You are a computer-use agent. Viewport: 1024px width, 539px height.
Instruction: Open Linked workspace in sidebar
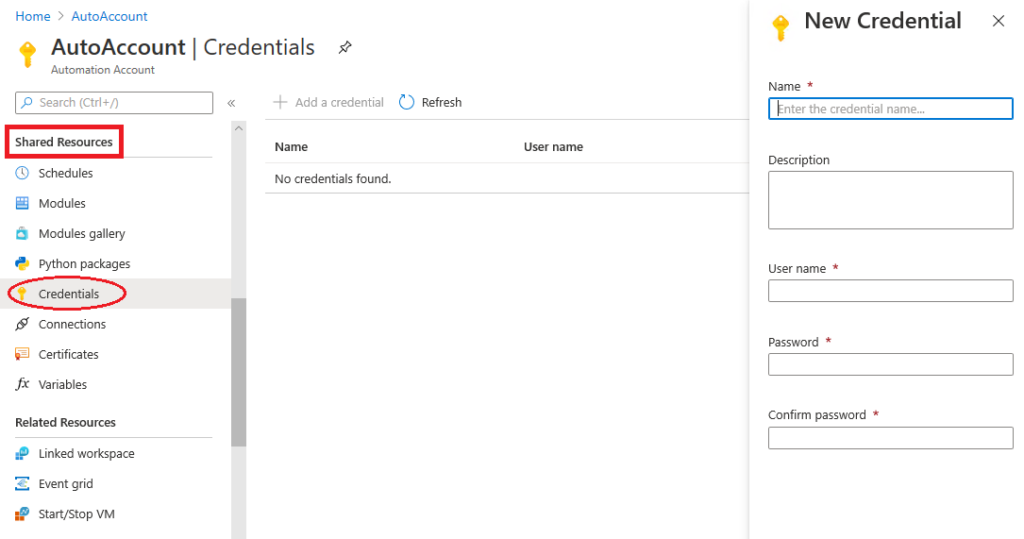tap(86, 453)
